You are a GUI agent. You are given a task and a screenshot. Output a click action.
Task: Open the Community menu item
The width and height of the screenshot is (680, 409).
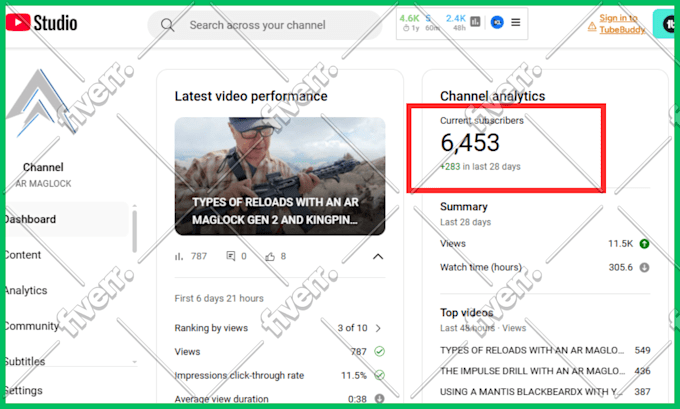point(33,326)
